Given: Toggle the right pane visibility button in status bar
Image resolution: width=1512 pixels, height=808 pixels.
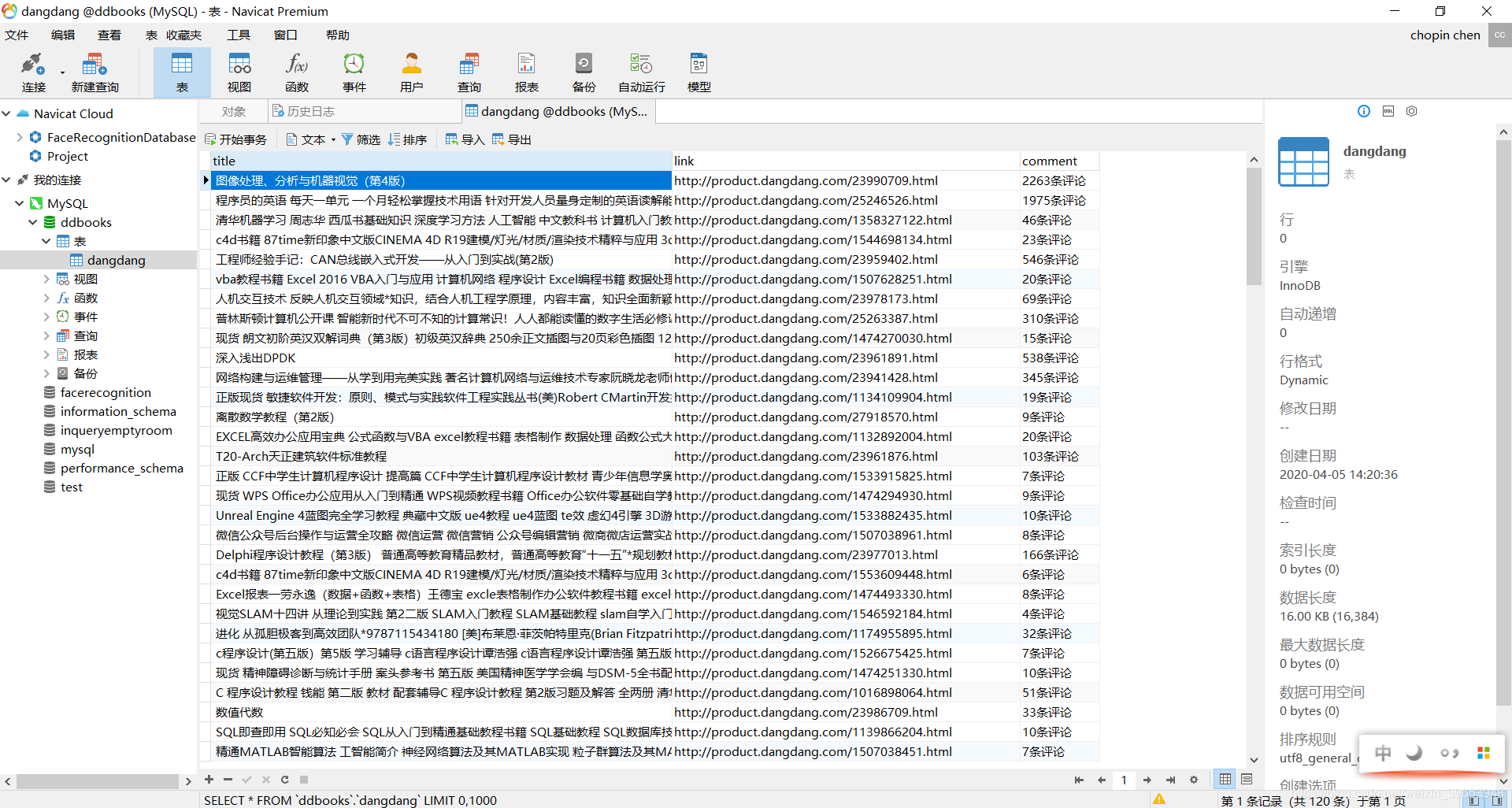Looking at the screenshot, I should coord(1497,800).
